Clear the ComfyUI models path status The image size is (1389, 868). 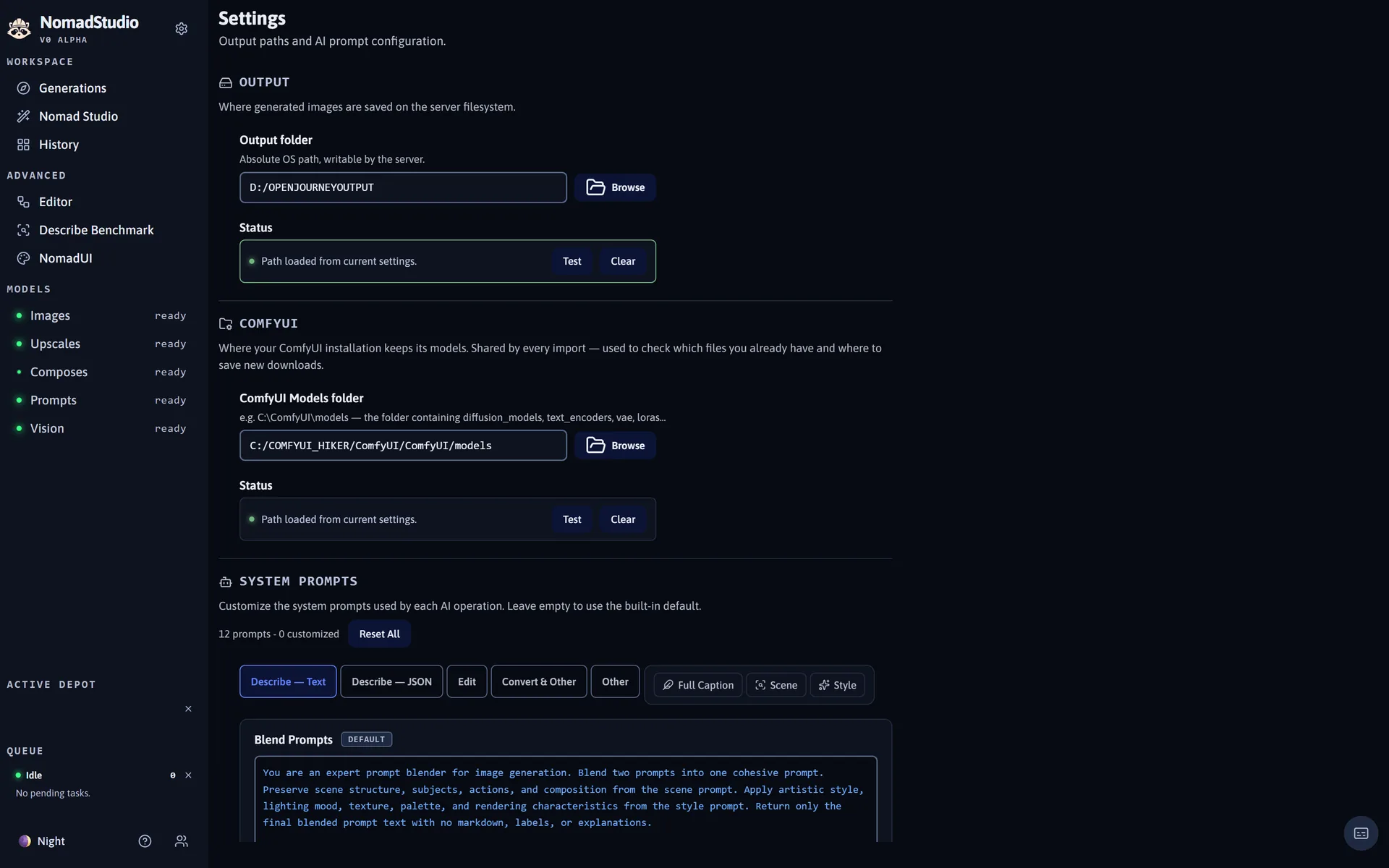click(623, 519)
